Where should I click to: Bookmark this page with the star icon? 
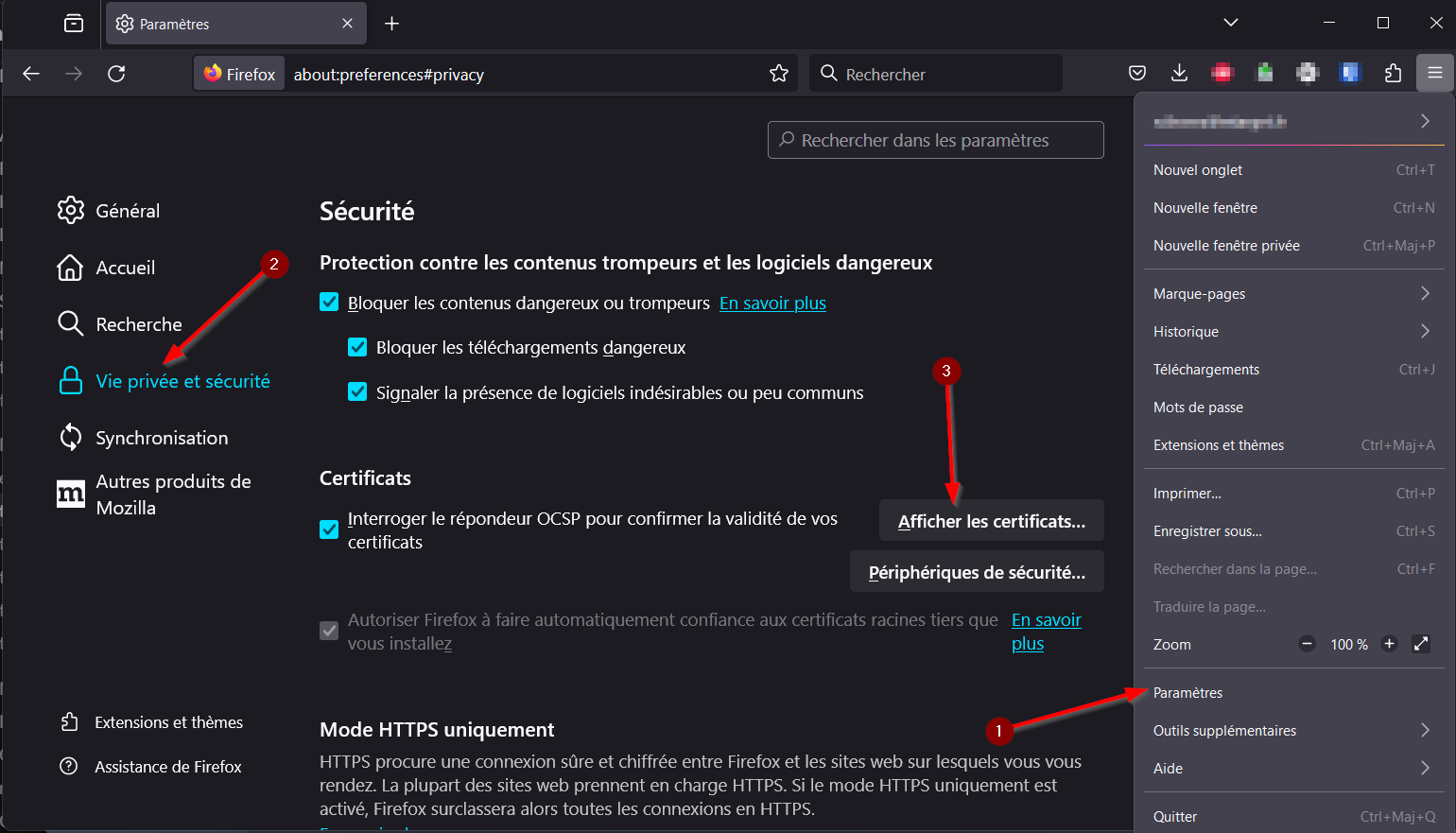779,74
